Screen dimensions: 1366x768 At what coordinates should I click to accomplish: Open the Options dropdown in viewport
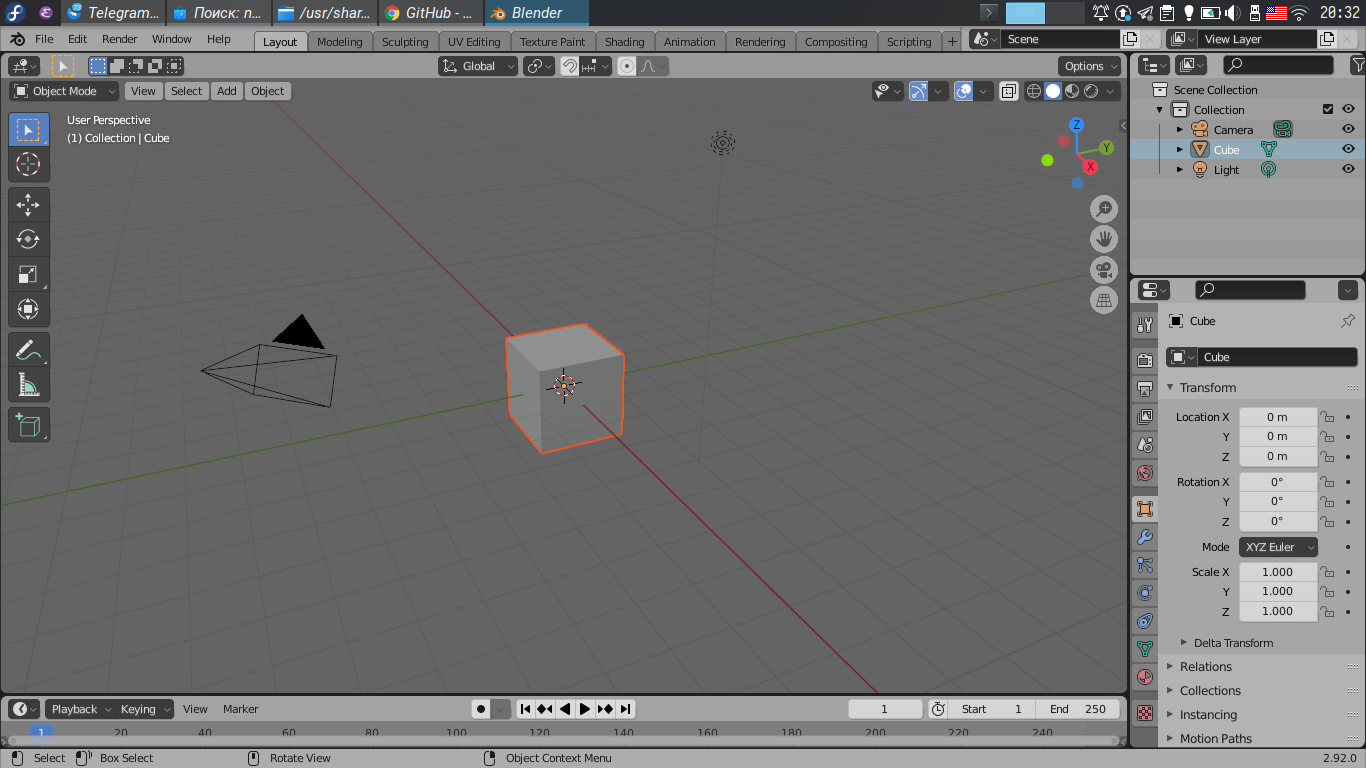pos(1091,66)
